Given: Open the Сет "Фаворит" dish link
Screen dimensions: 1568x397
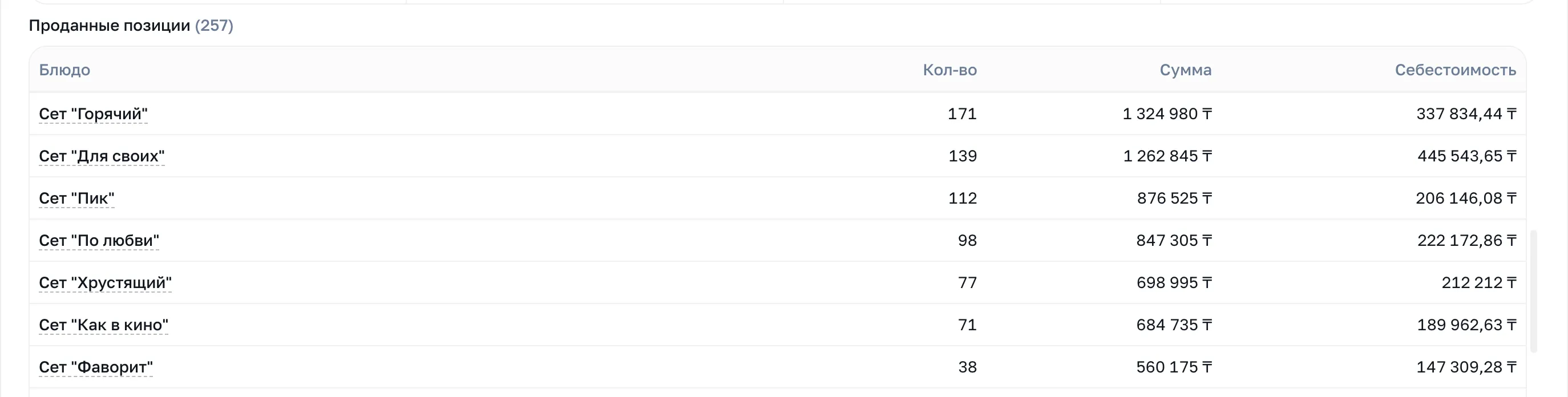Looking at the screenshot, I should [x=95, y=367].
